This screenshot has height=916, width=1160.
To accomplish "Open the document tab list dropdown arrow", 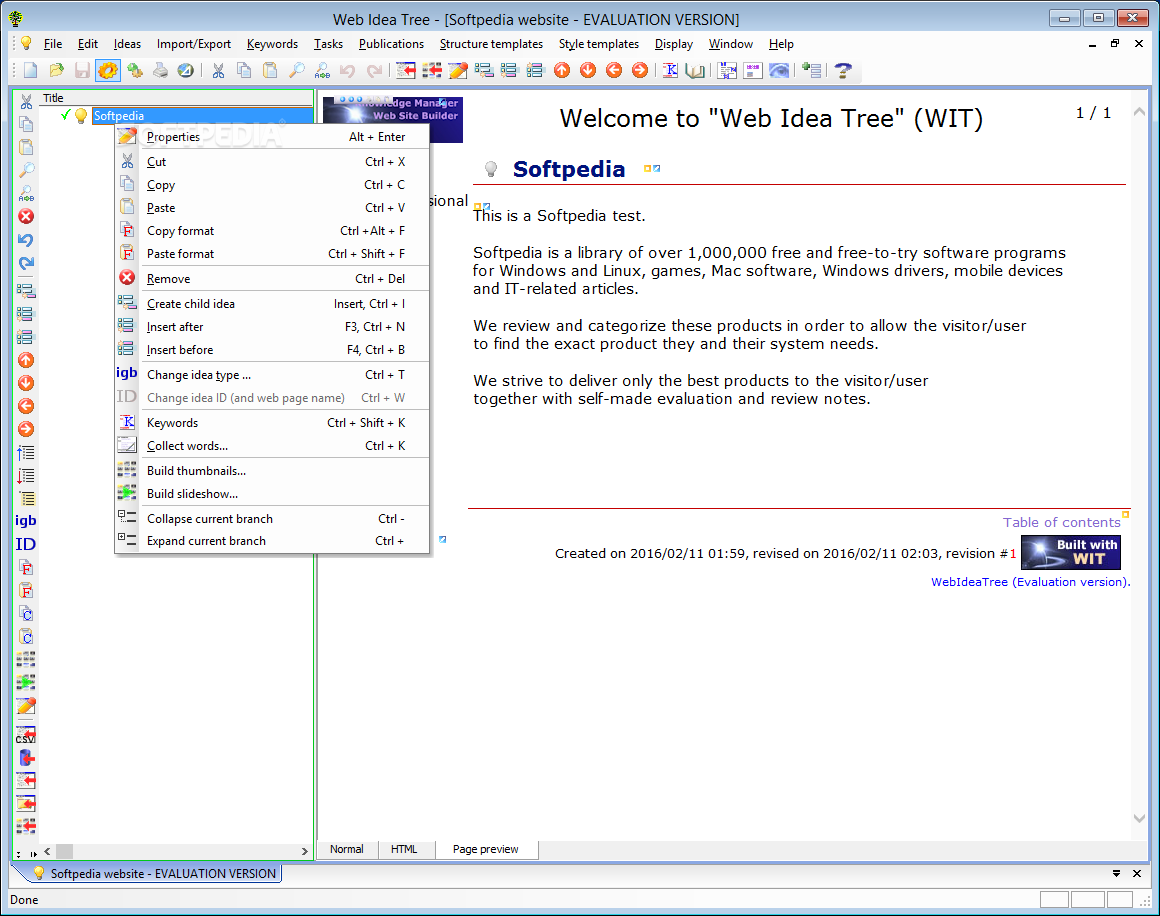I will [x=1116, y=874].
